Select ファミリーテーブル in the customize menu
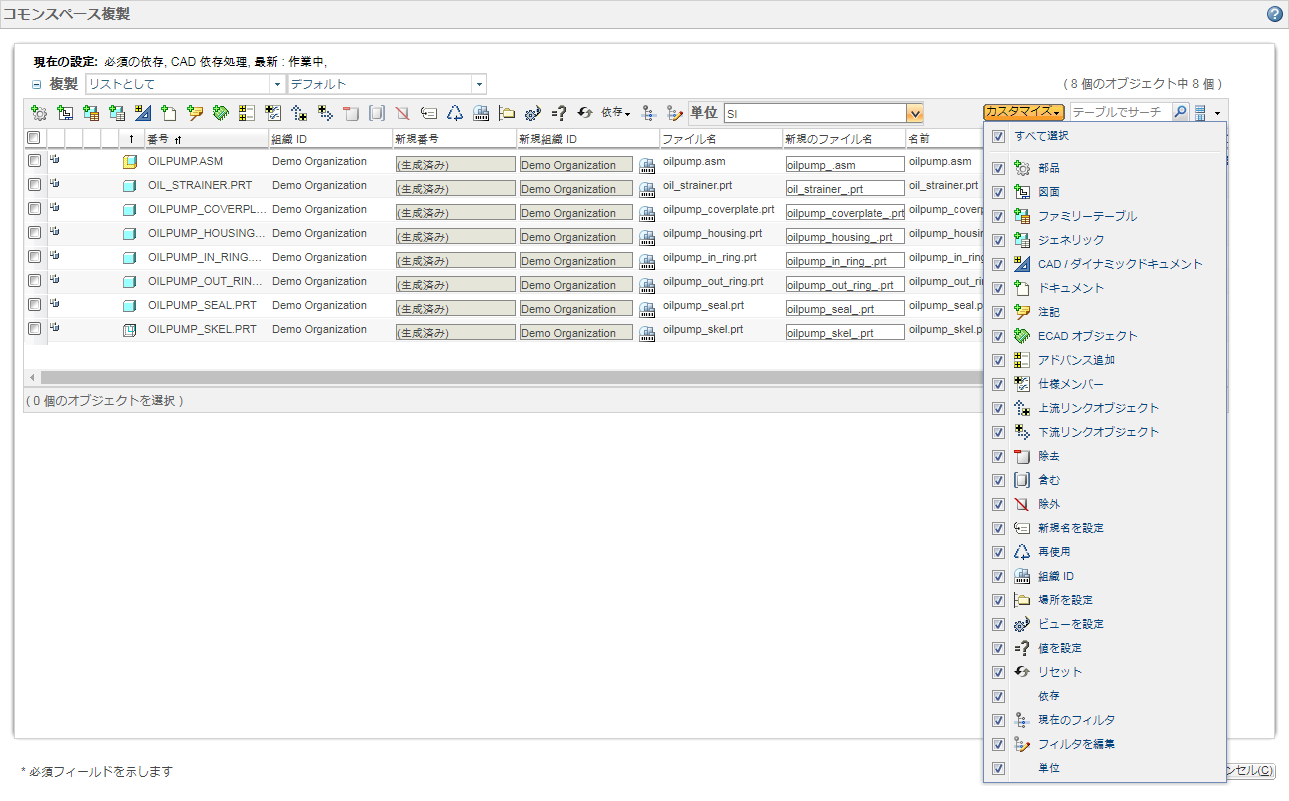This screenshot has width=1289, height=801. tap(1087, 216)
